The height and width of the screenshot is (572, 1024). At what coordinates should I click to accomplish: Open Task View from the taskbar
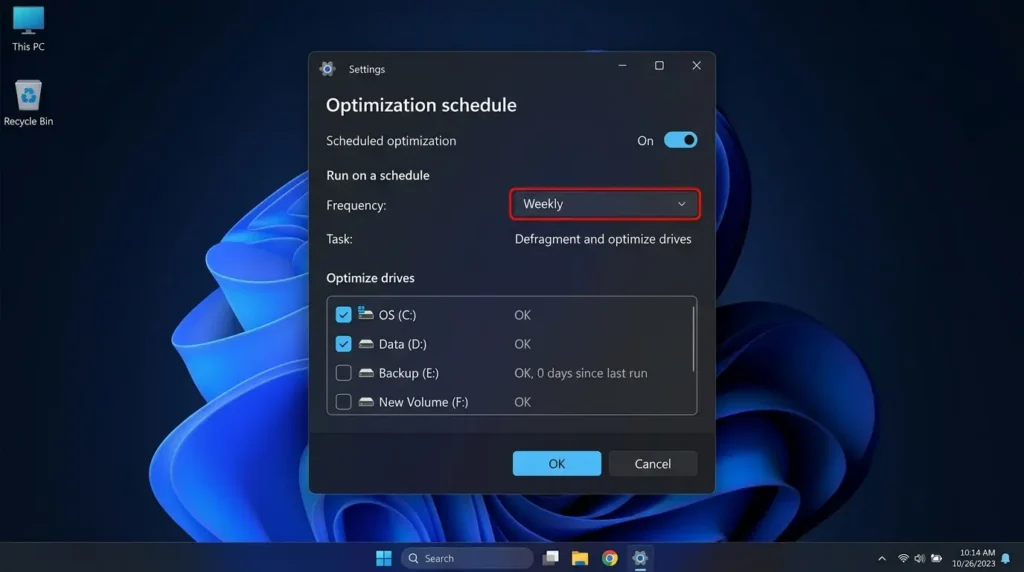(551, 558)
